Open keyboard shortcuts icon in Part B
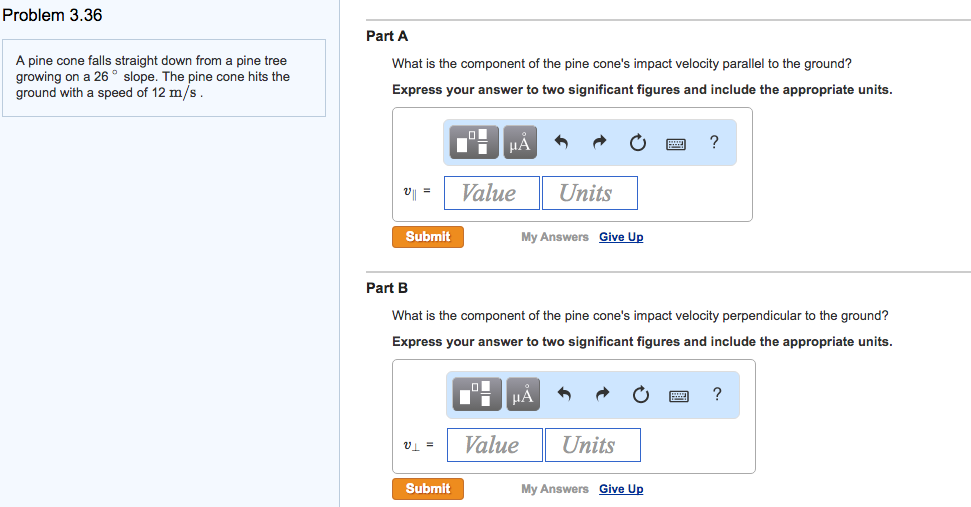The image size is (971, 507). pyautogui.click(x=679, y=395)
